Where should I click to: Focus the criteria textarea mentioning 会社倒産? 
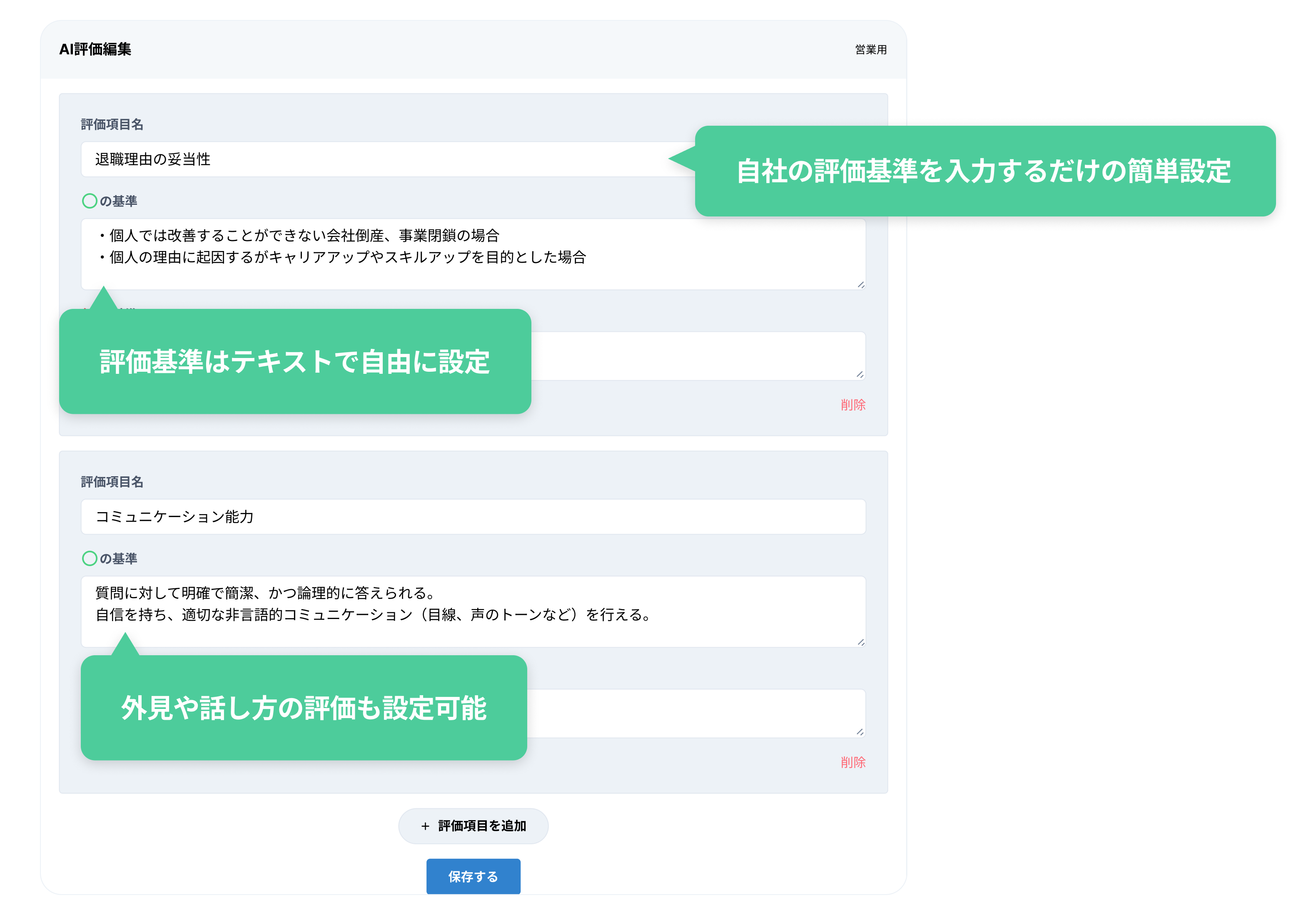click(x=401, y=252)
